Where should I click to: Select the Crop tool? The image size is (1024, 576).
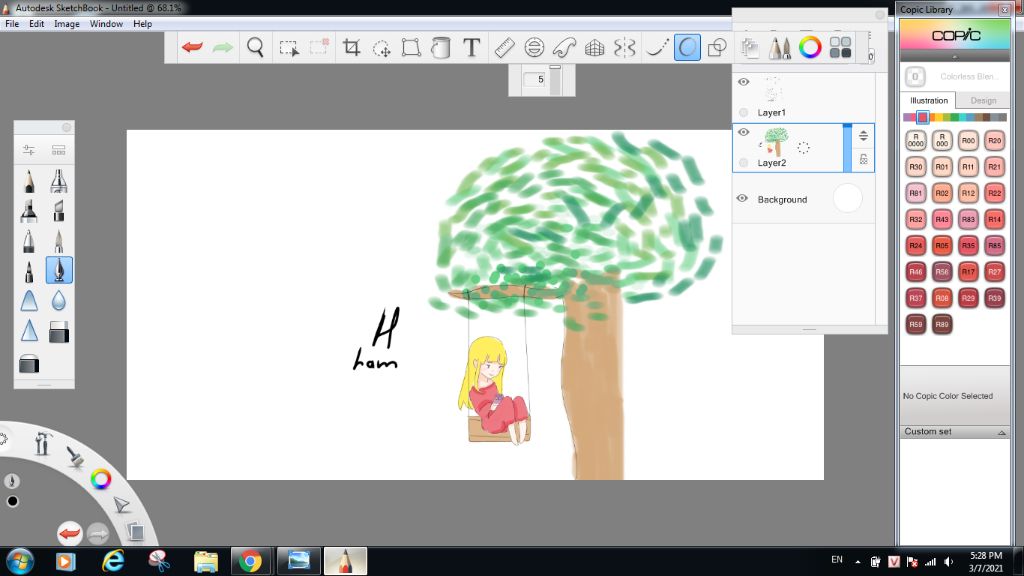click(x=351, y=47)
